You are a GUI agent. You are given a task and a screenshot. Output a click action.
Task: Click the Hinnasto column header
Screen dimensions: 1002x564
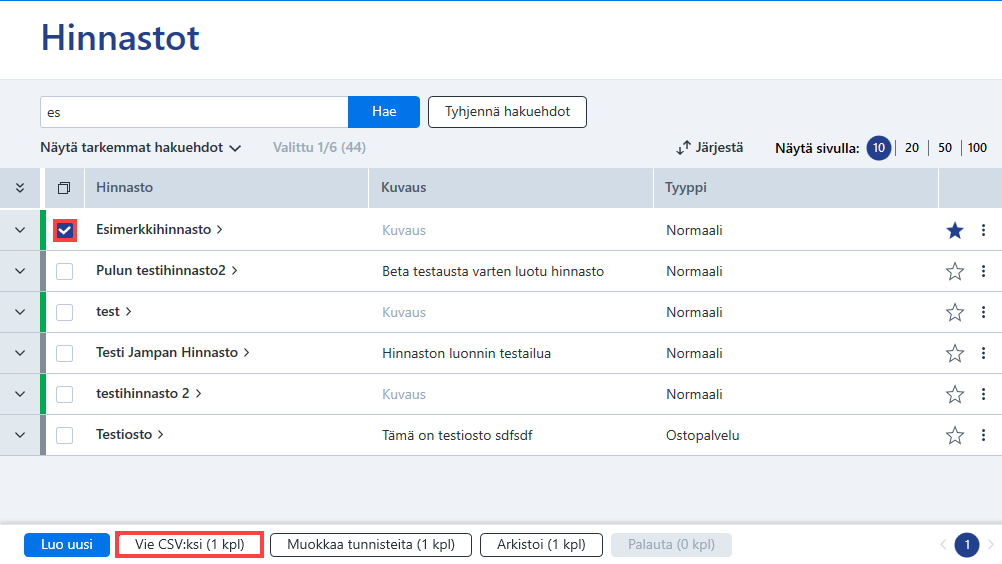coord(226,188)
